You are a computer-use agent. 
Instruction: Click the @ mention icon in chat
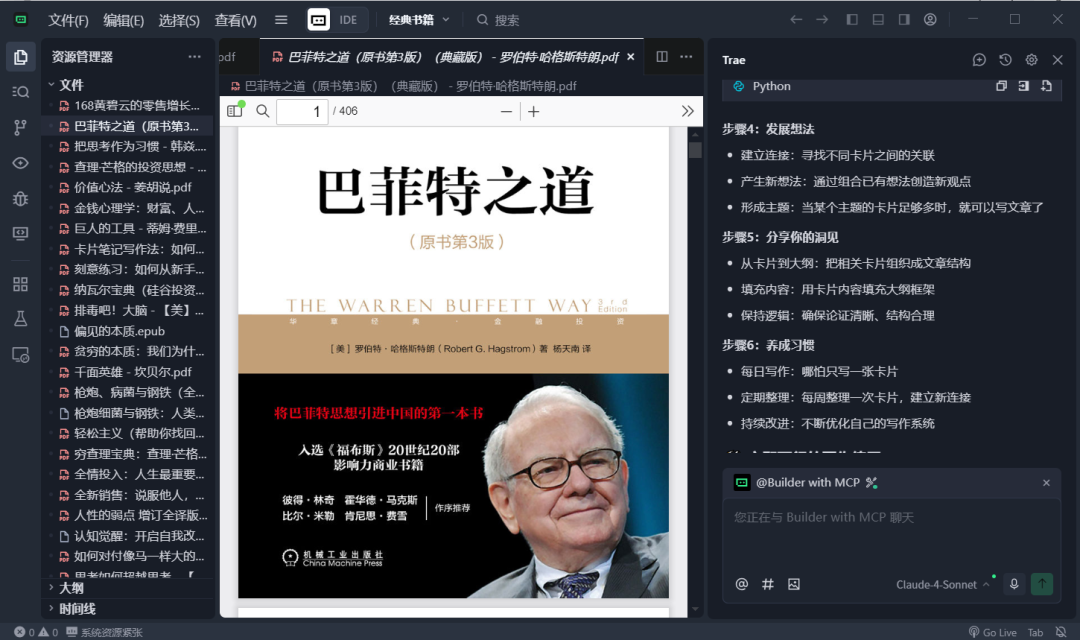[x=742, y=584]
